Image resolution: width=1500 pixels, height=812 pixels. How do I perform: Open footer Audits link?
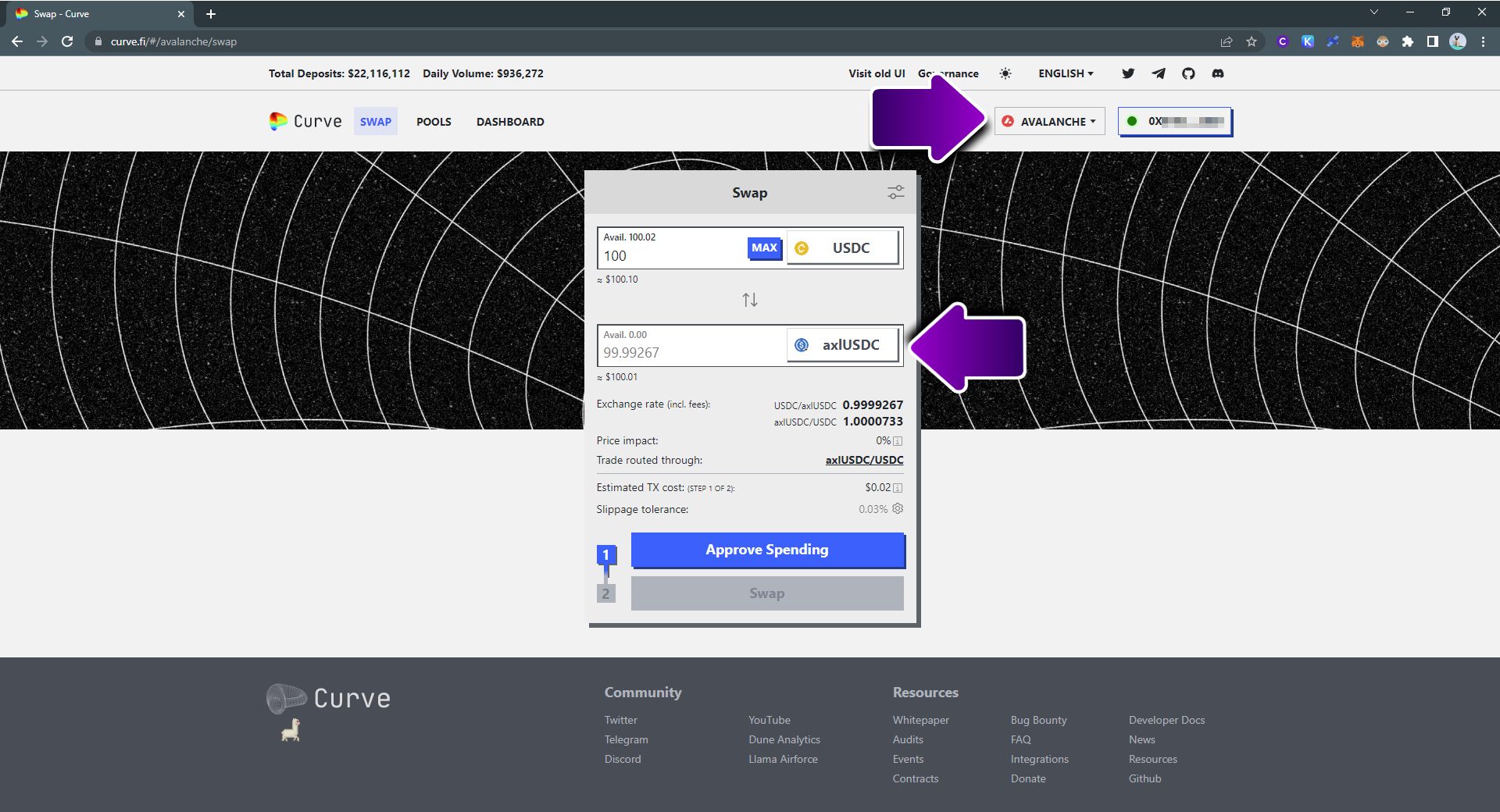pos(908,739)
